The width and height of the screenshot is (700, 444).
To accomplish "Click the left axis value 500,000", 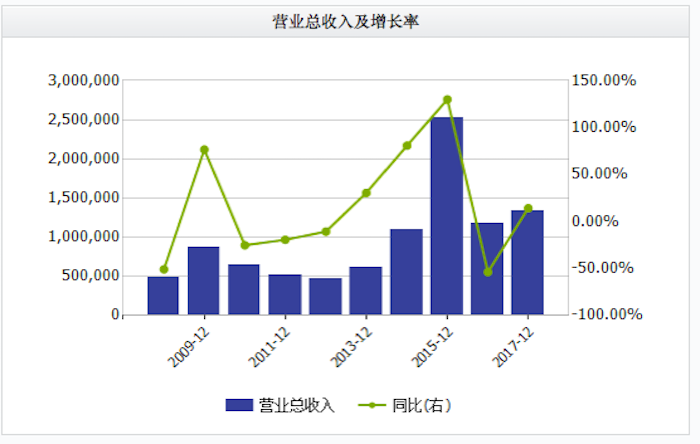I will tap(91, 275).
